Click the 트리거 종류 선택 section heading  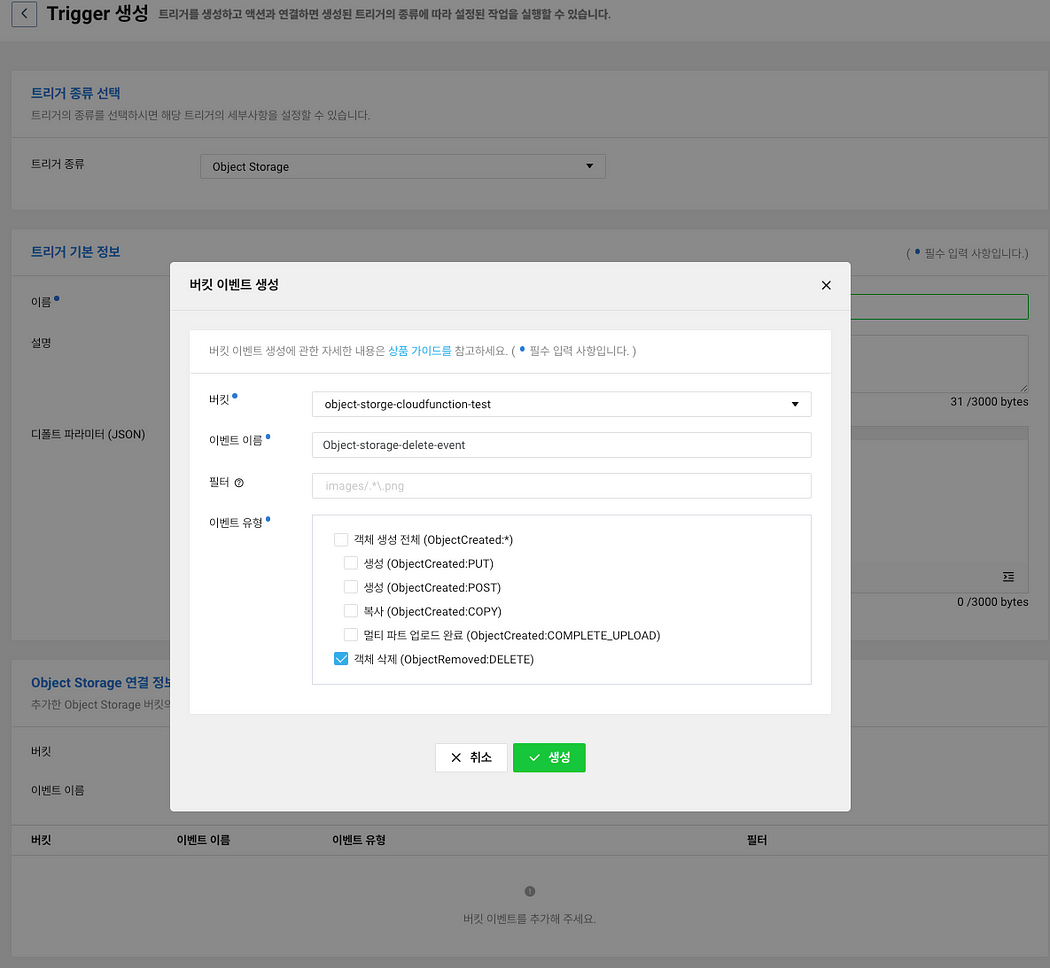(x=76, y=93)
